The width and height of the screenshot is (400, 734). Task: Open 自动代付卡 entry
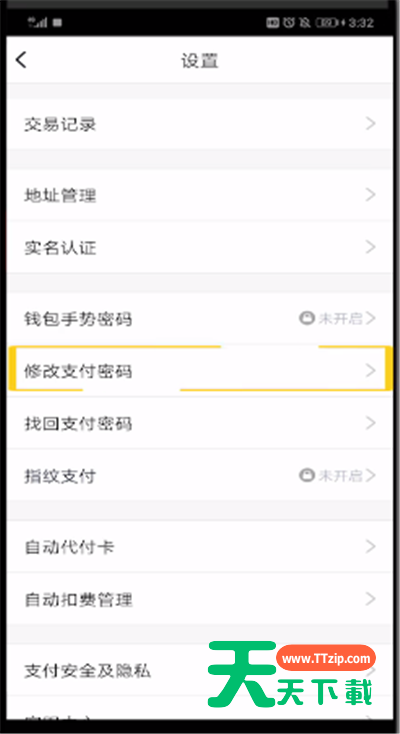(200, 546)
